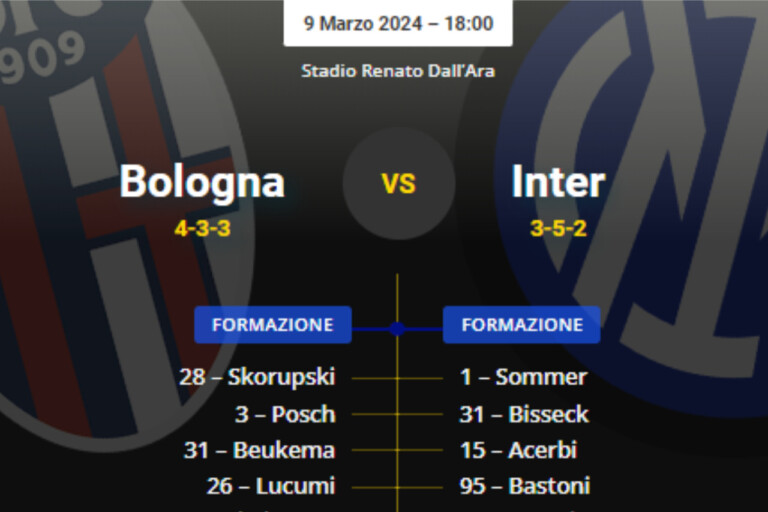Select Inter's 3-5-2 formation label
The height and width of the screenshot is (512, 768).
pyautogui.click(x=558, y=228)
